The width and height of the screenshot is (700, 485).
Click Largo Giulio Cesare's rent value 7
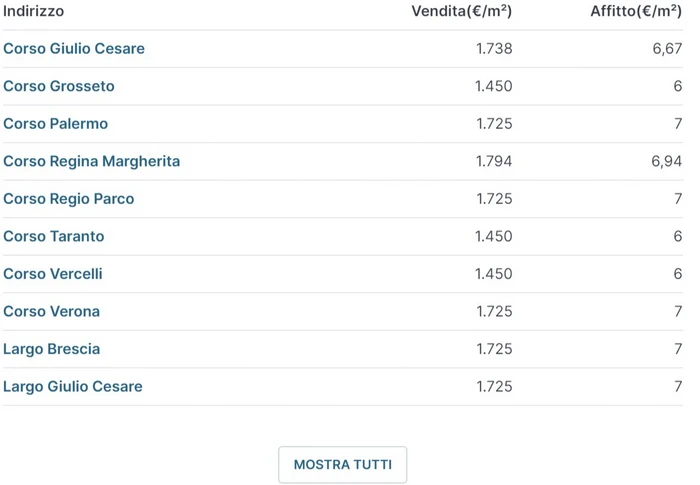click(x=678, y=387)
